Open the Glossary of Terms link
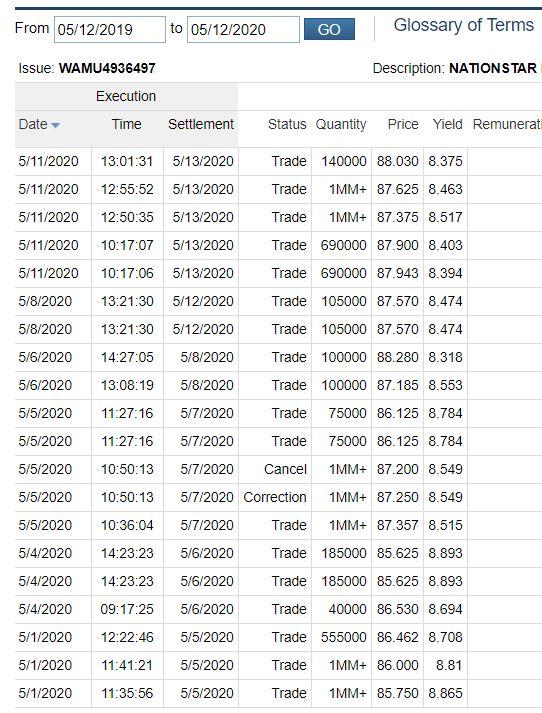 point(463,25)
